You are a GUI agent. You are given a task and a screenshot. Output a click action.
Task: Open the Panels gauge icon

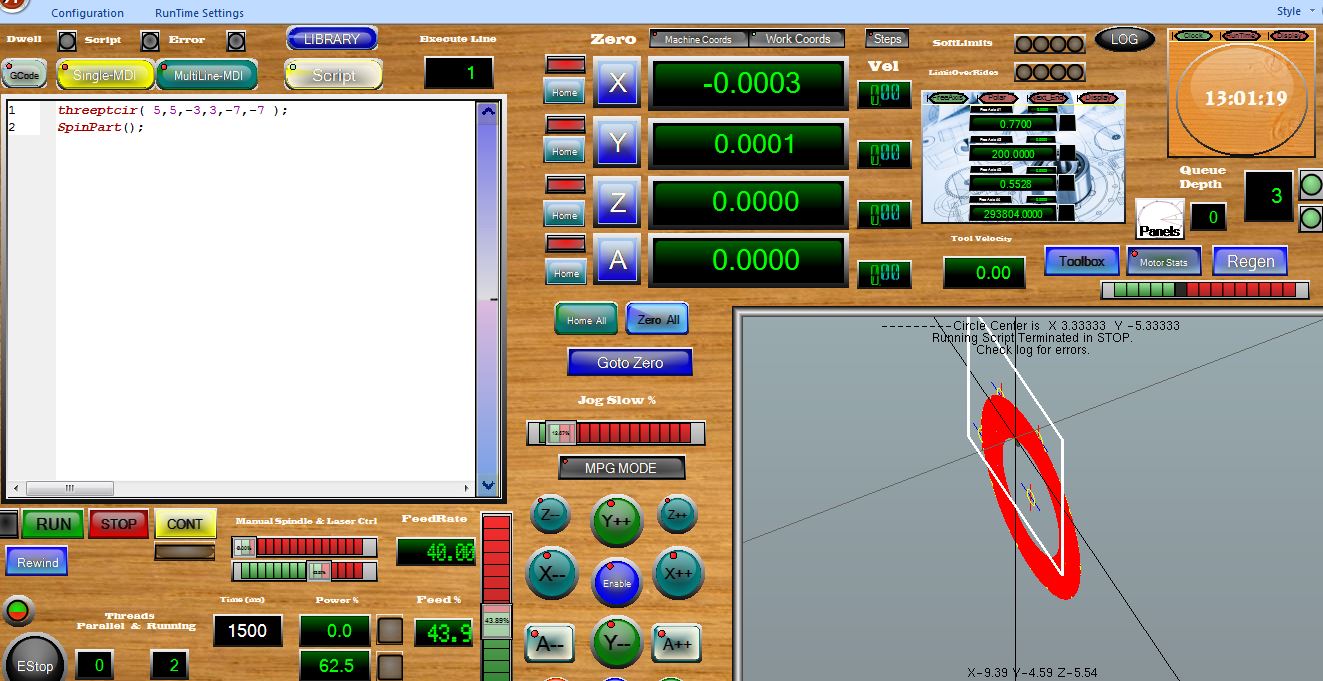pyautogui.click(x=1160, y=219)
